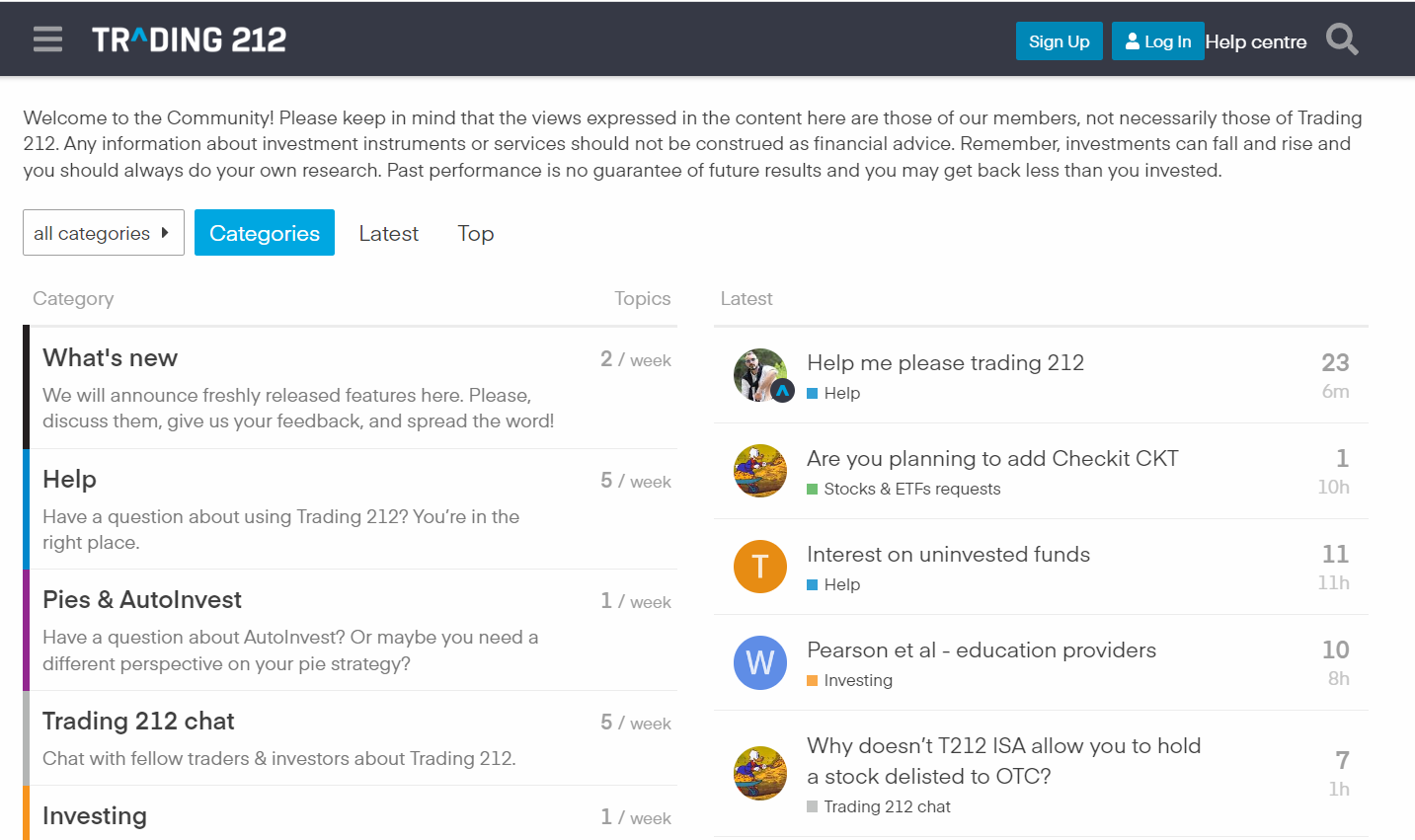Screen dimensions: 1415x840
Task: Click reply count 11 on Interest topic
Action: pyautogui.click(x=1335, y=554)
